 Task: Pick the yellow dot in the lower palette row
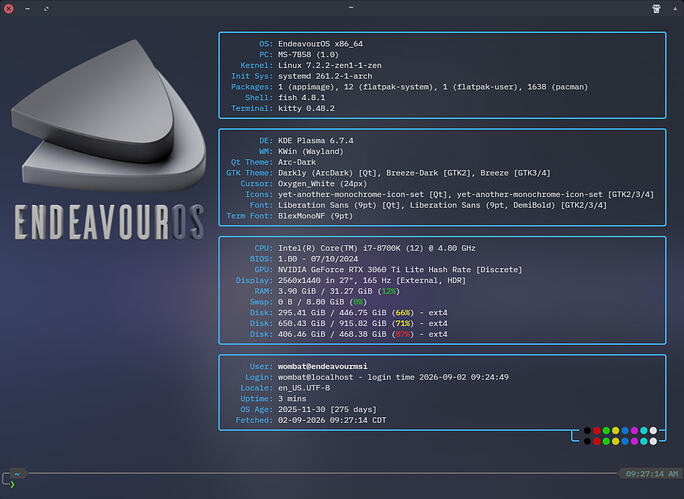pos(616,441)
